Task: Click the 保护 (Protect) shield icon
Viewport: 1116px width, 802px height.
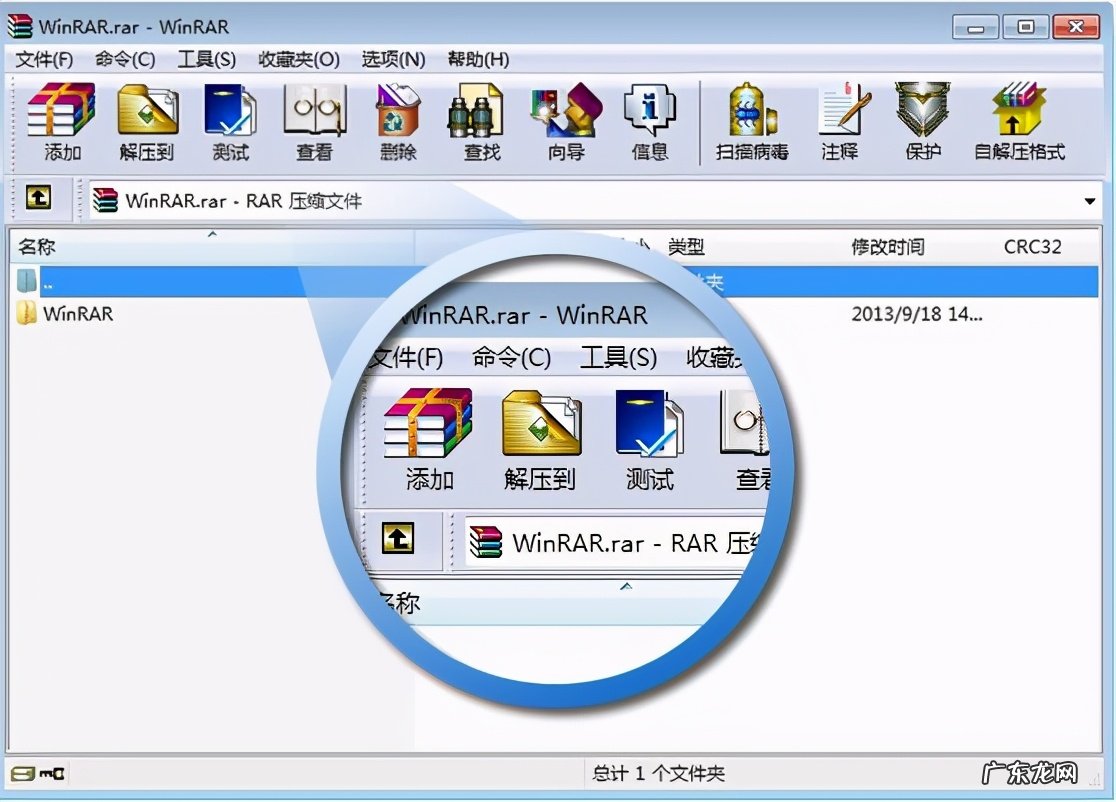Action: coord(922,110)
